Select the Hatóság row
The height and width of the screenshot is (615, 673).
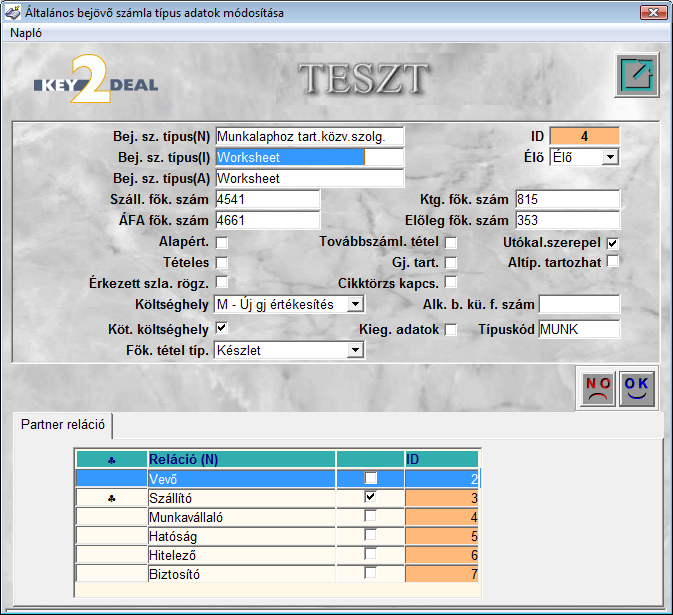[x=277, y=536]
